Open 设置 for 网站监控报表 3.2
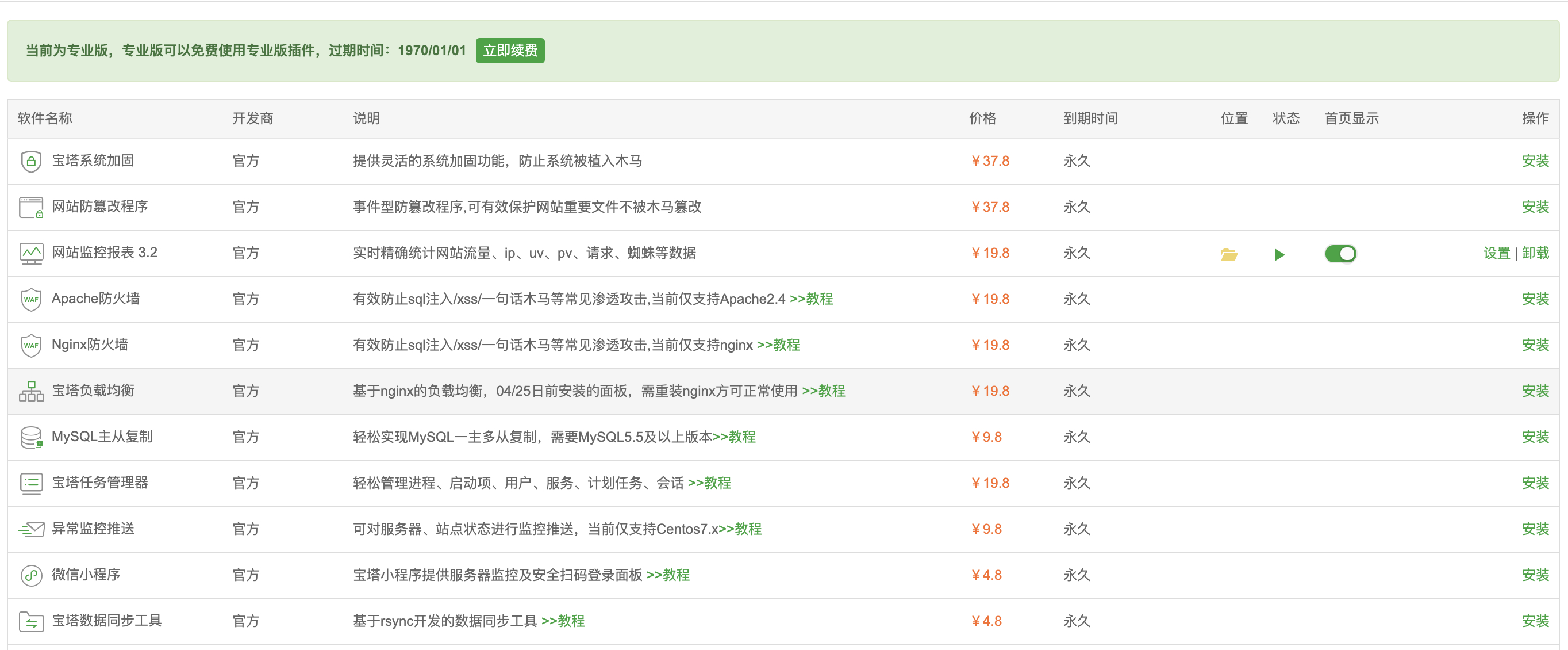The width and height of the screenshot is (1568, 650). point(1496,253)
